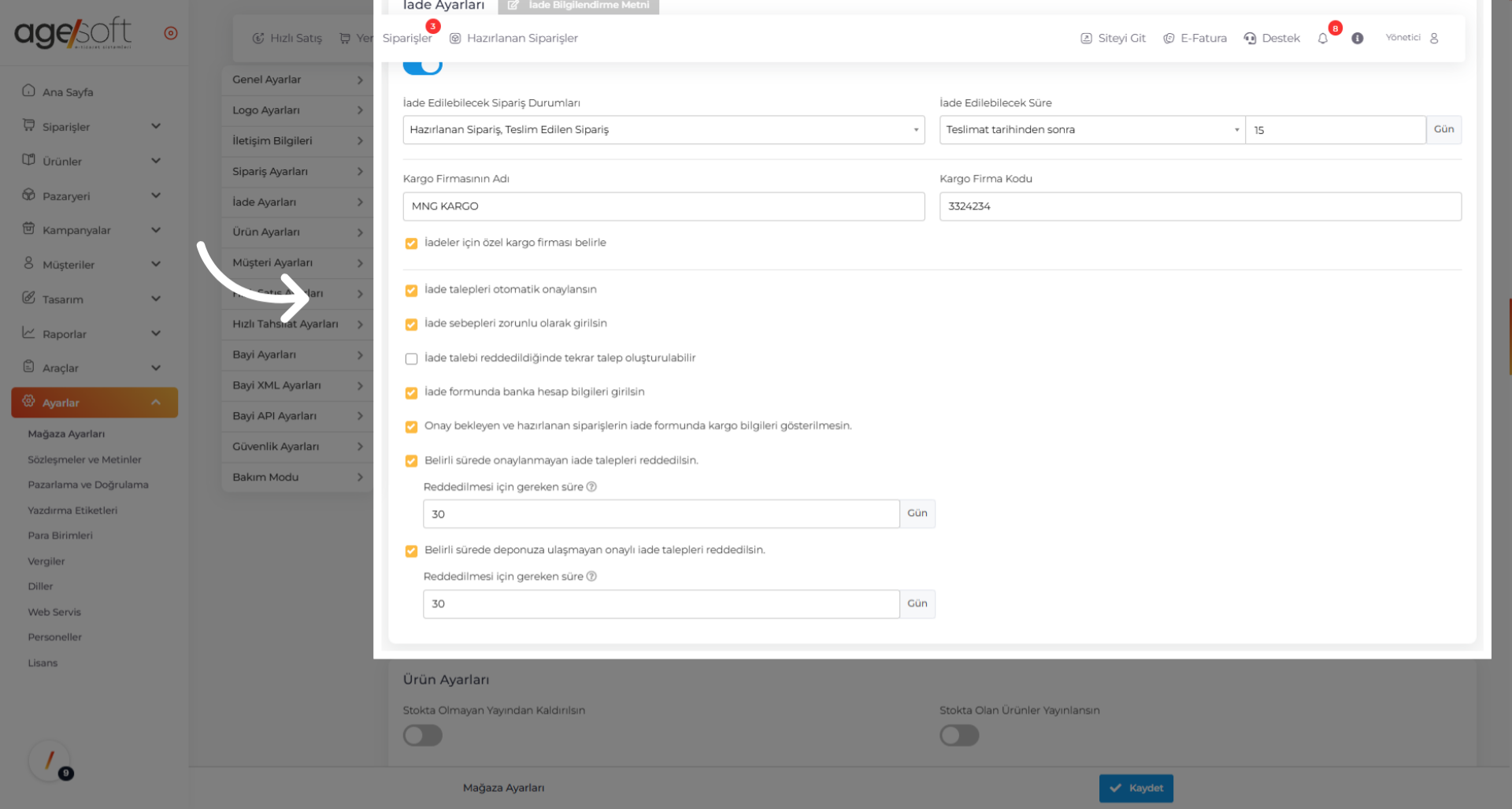The image size is (1512, 809).
Task: Click the Raporlar chart icon
Action: (29, 333)
